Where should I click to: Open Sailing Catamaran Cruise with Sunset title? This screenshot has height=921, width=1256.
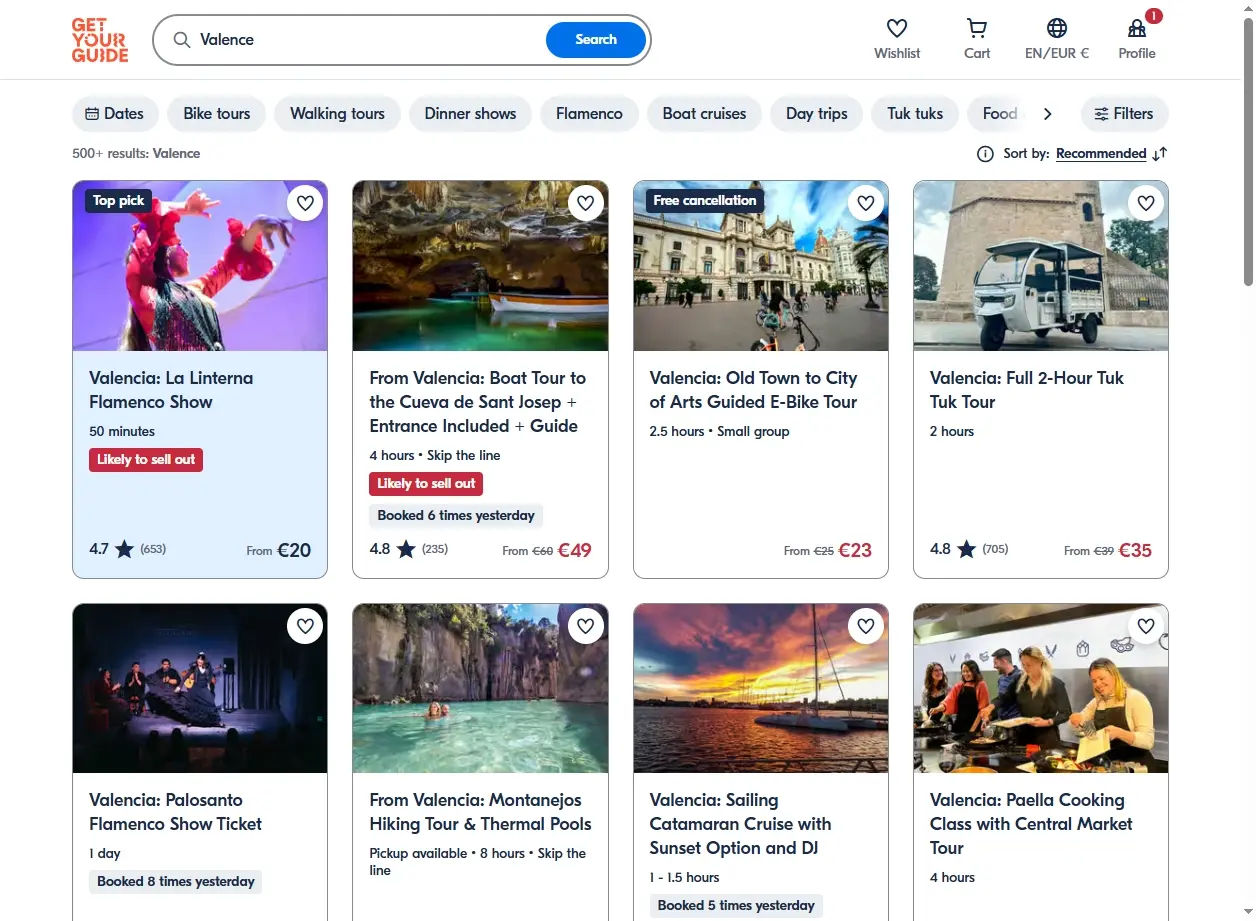pyautogui.click(x=741, y=824)
